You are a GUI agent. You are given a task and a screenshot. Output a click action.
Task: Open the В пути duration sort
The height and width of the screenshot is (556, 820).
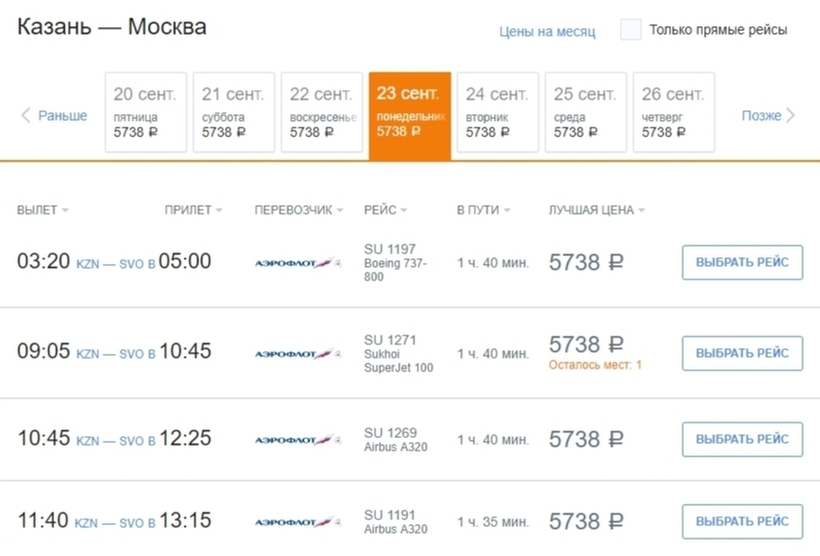click(483, 210)
